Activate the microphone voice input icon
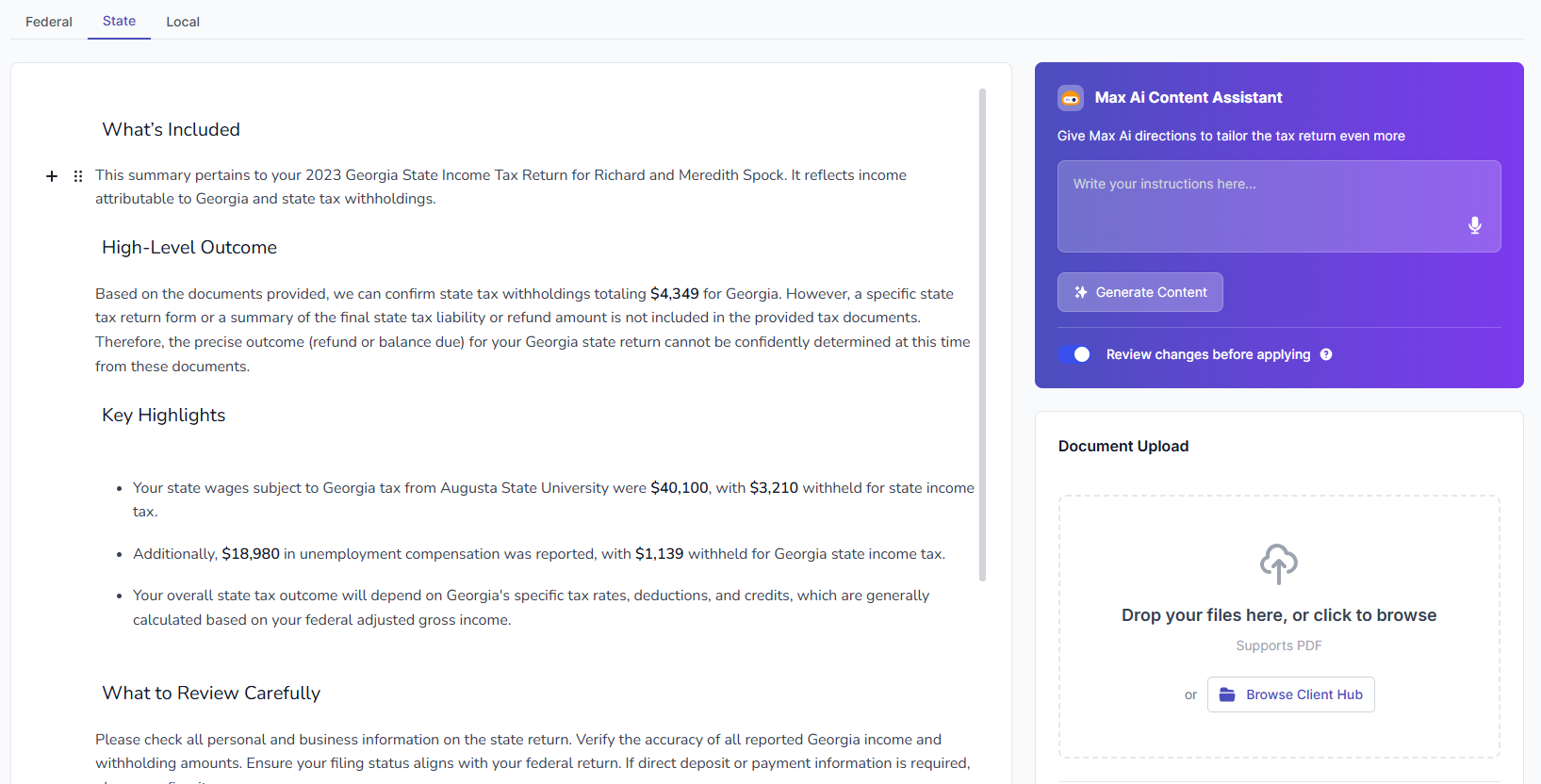The height and width of the screenshot is (784, 1541). [x=1475, y=225]
